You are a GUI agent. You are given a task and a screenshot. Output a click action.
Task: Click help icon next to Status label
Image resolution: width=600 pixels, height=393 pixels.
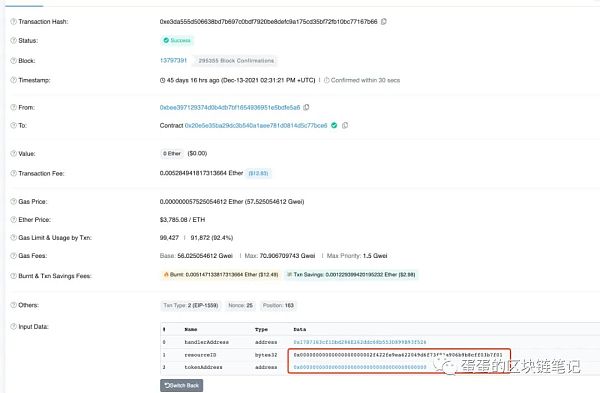pos(13,40)
